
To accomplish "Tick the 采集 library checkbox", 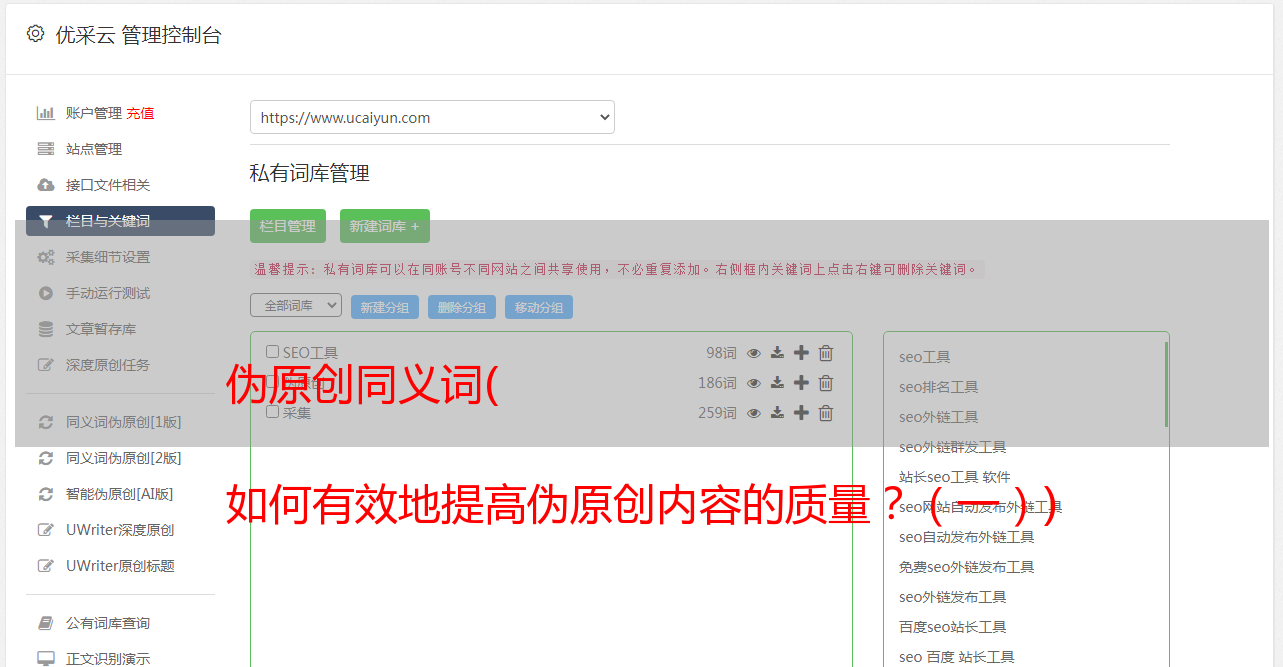I will coord(272,412).
